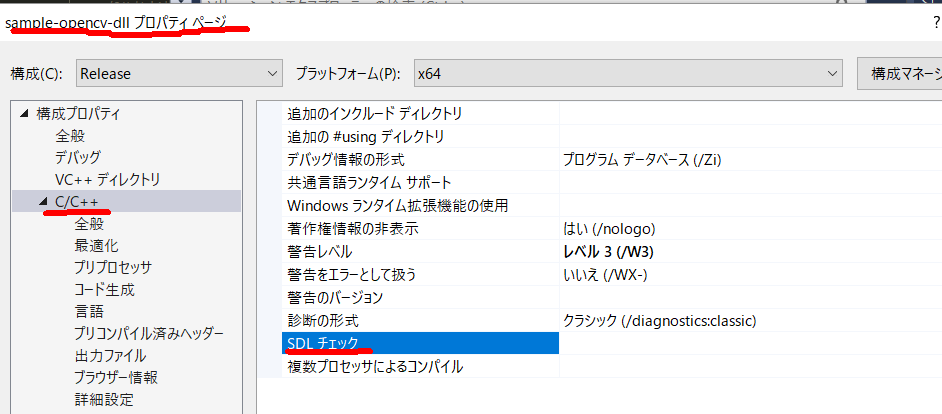942x414 pixels.
Task: Select the C/C++ tree item
Action: click(76, 202)
